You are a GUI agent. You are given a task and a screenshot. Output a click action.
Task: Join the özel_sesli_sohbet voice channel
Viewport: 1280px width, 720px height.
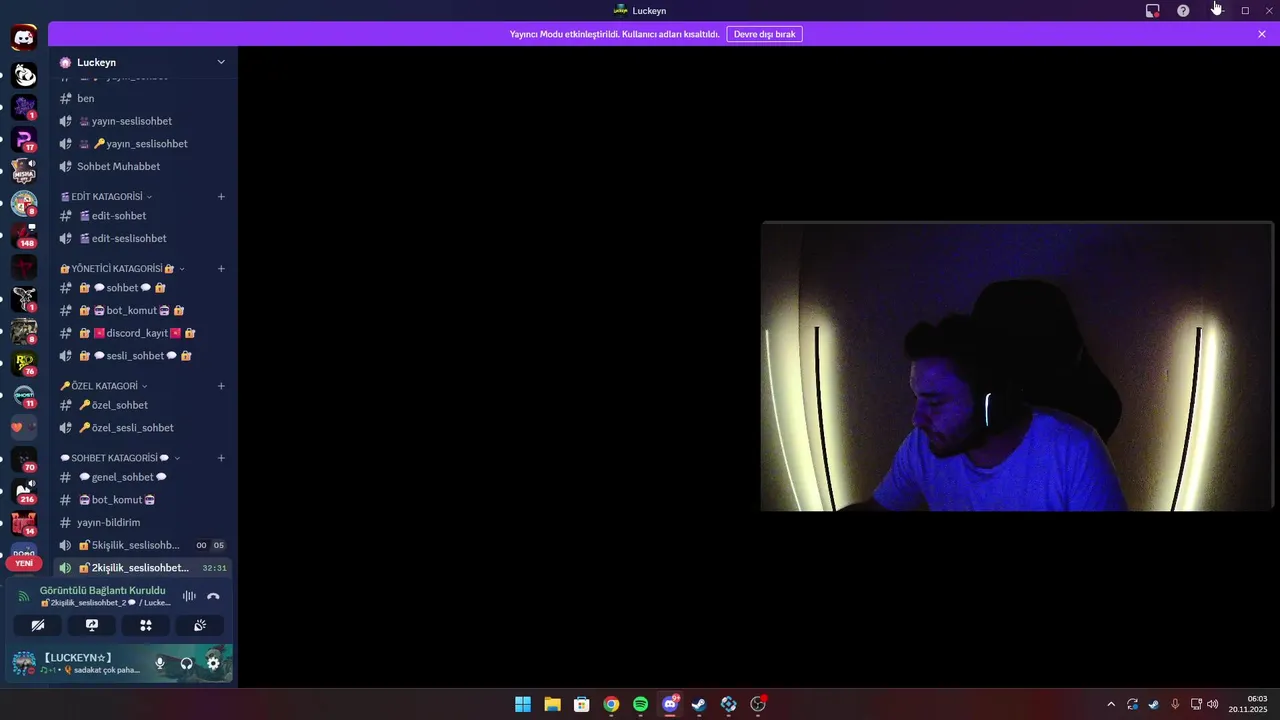143,428
